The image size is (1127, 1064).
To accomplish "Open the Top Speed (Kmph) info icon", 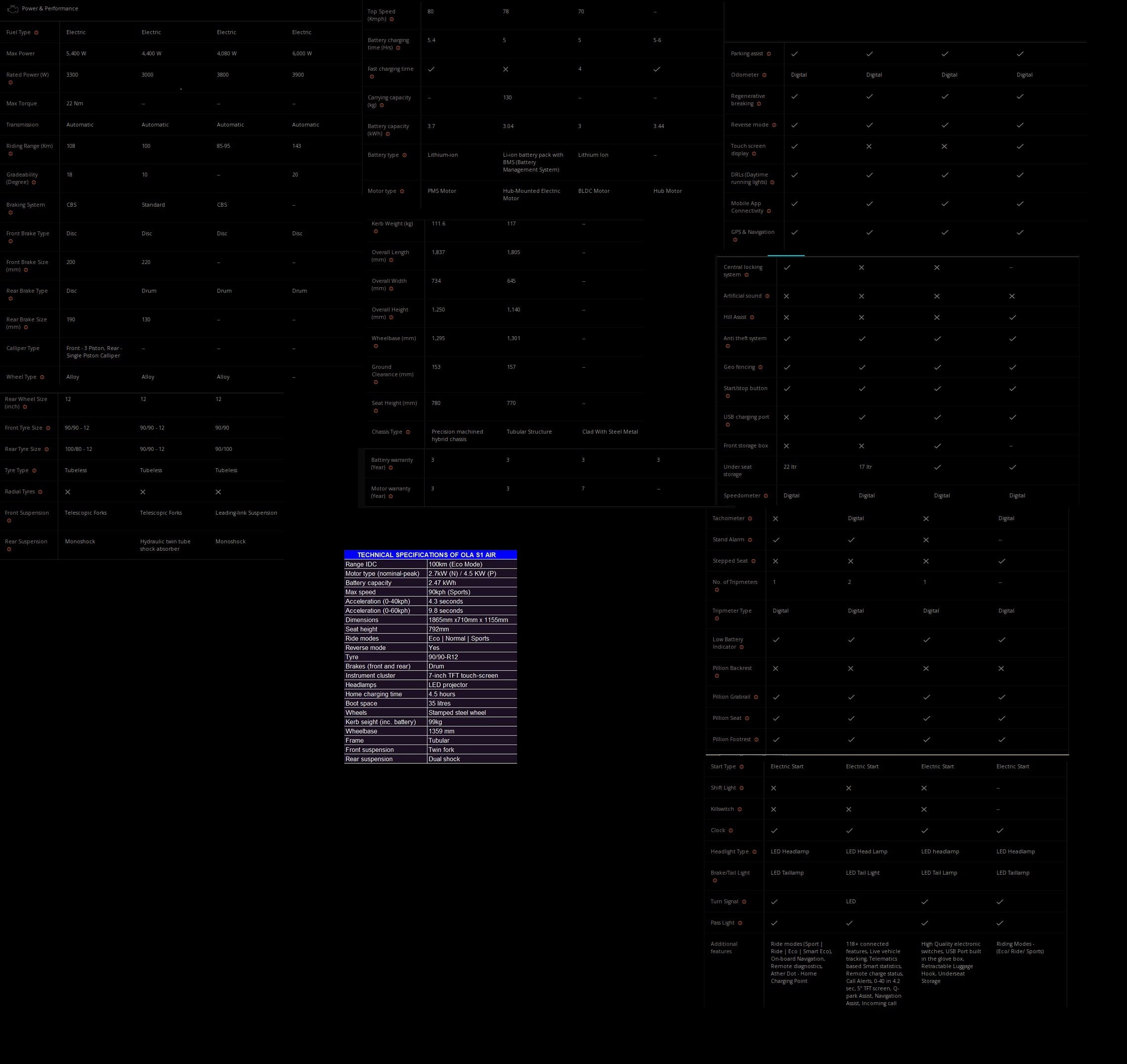I will 391,19.
